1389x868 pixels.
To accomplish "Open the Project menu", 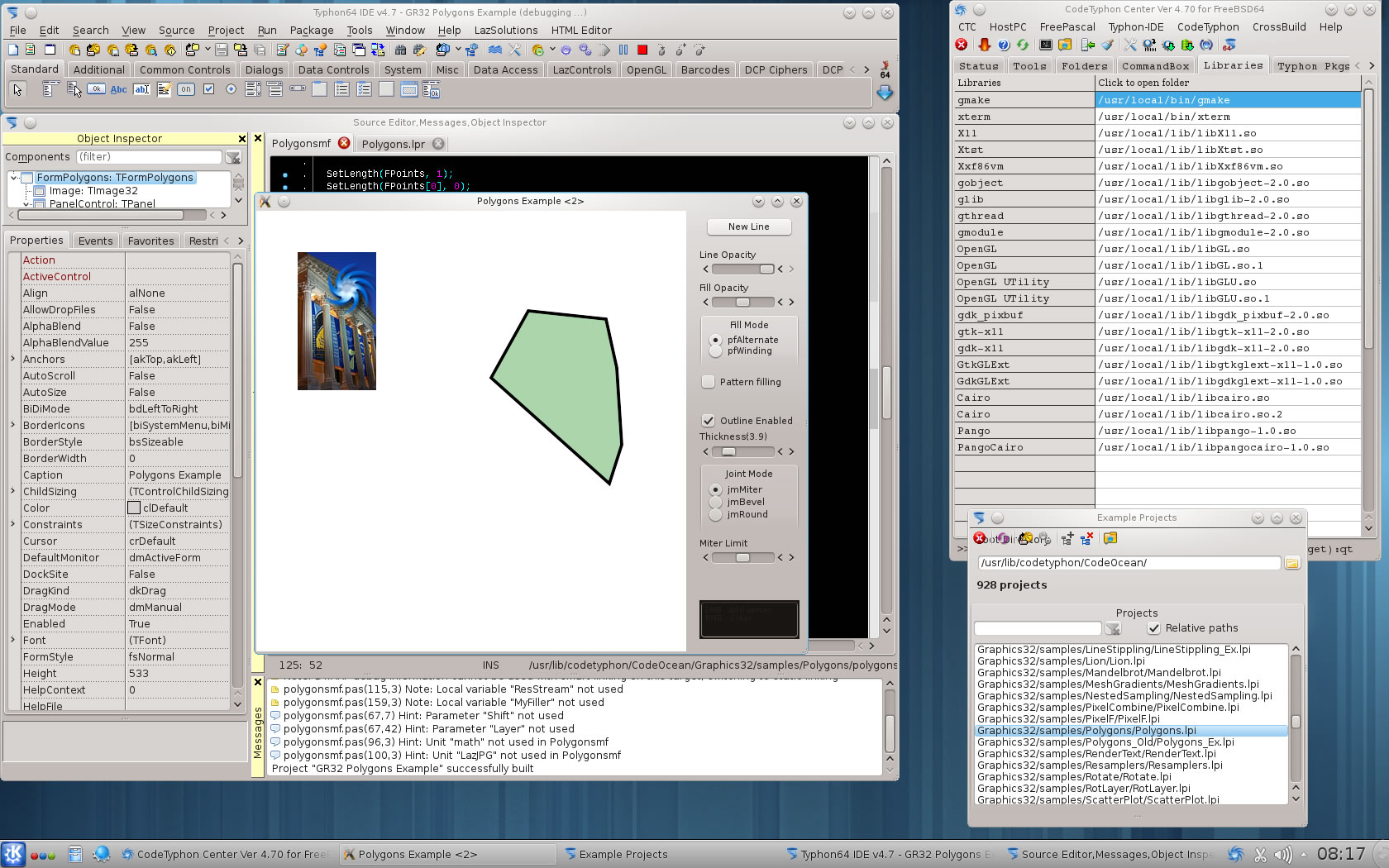I will [x=226, y=30].
